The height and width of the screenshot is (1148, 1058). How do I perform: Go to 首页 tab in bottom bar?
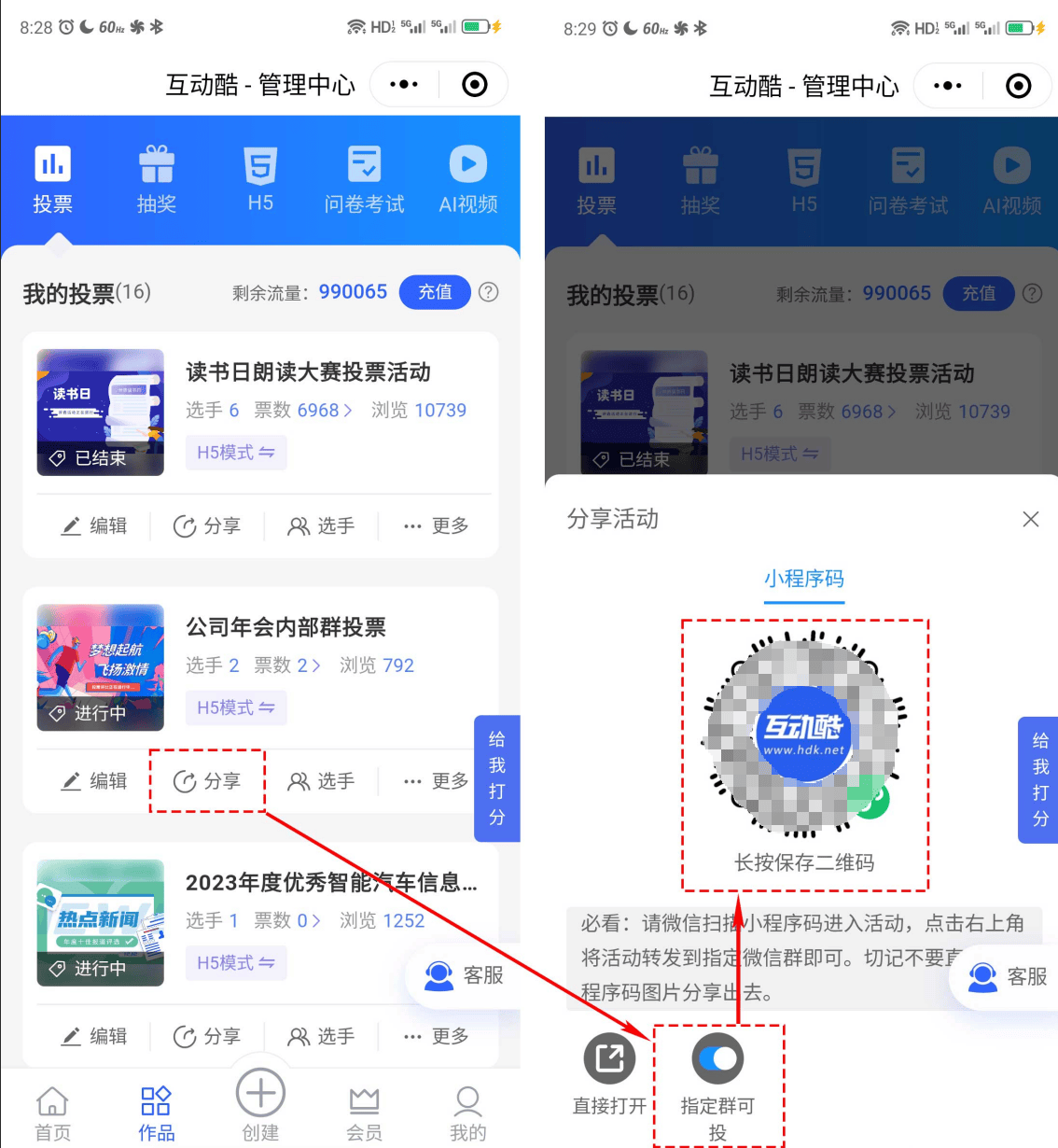[52, 1114]
